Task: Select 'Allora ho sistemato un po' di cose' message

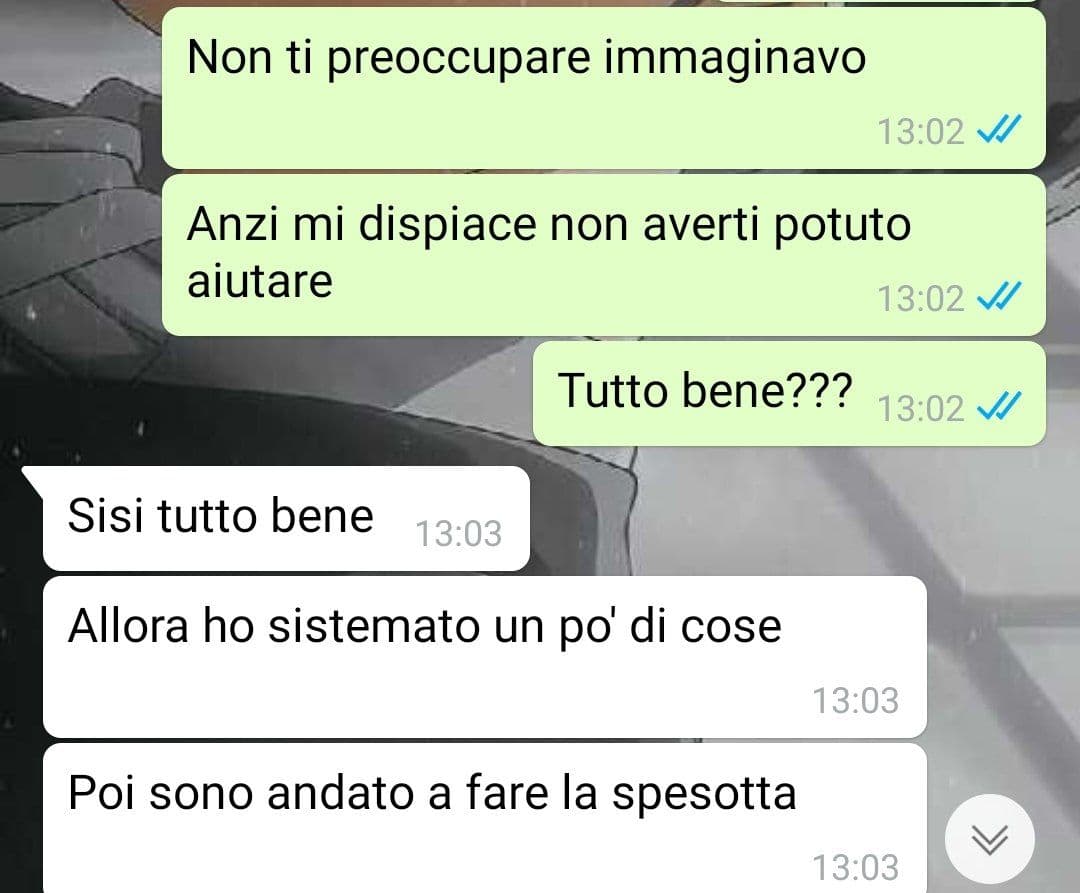Action: click(x=485, y=657)
